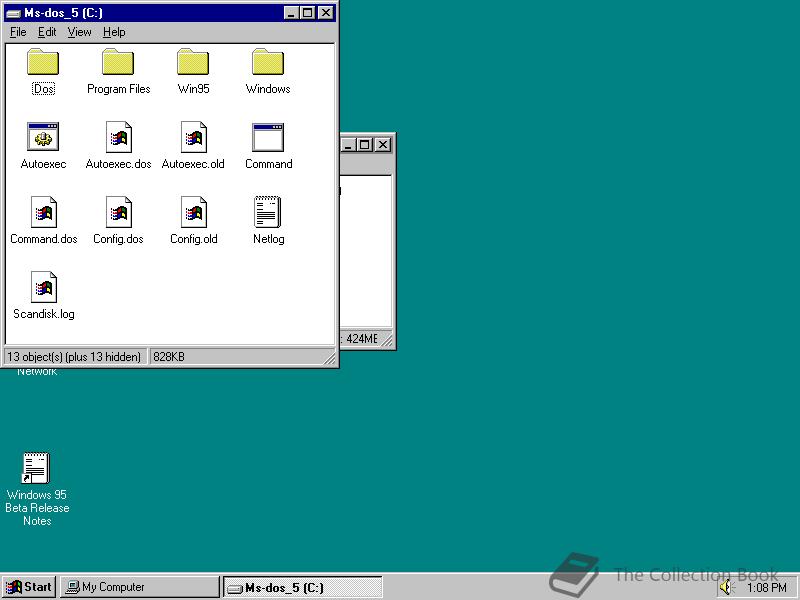Click the 828KB status bar entry
Screen dimensions: 800x600
[169, 357]
